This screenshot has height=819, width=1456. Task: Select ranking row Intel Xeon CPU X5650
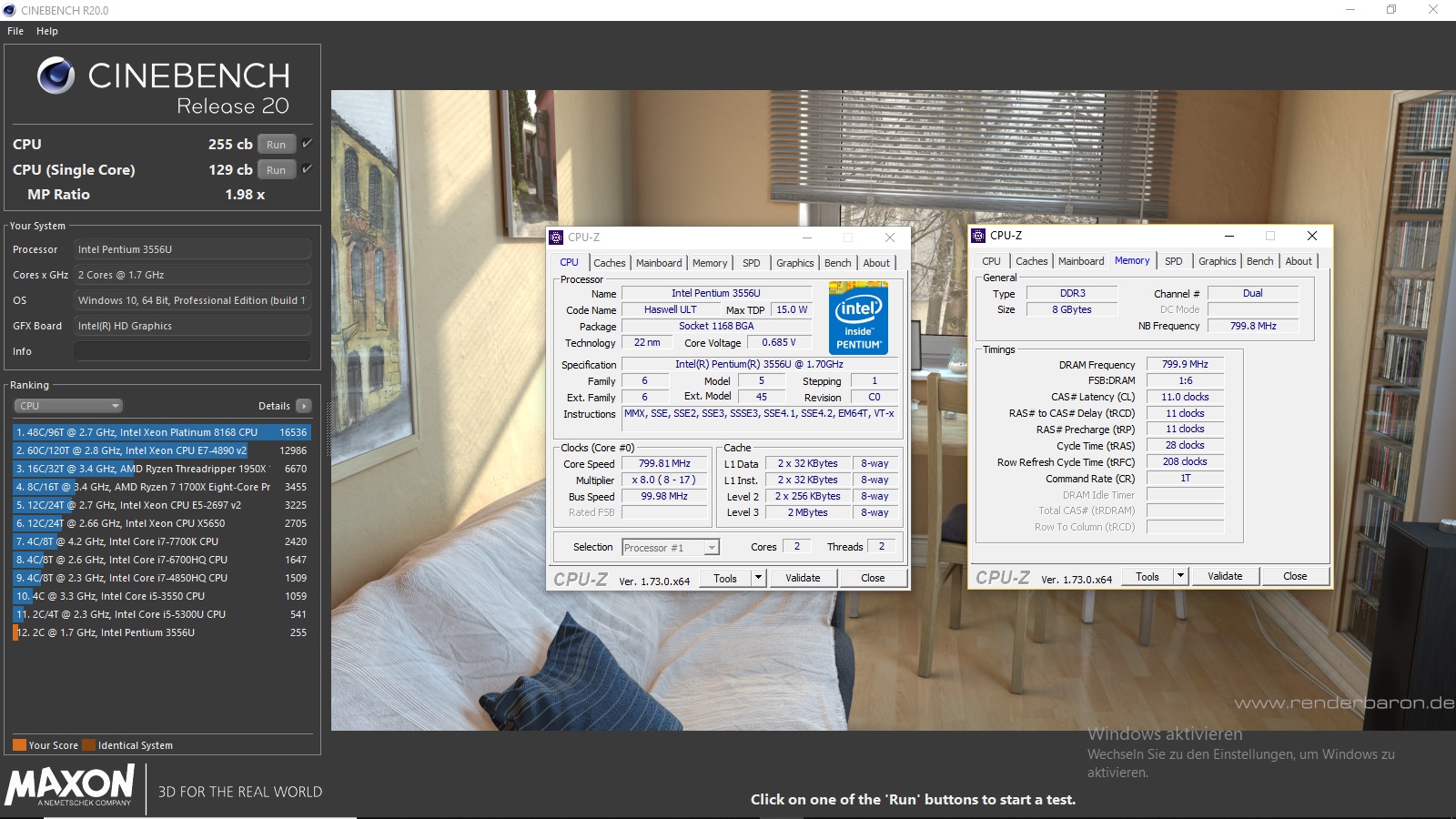point(162,523)
